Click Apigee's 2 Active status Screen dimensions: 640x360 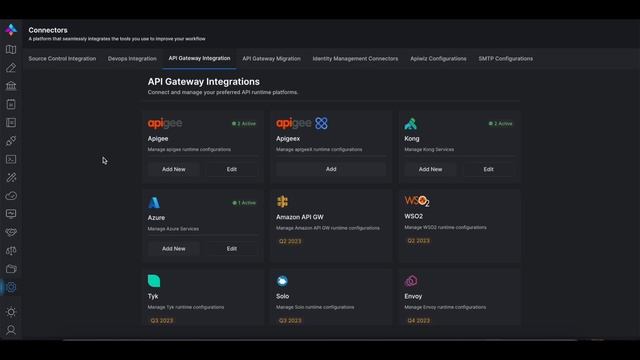pyautogui.click(x=244, y=123)
